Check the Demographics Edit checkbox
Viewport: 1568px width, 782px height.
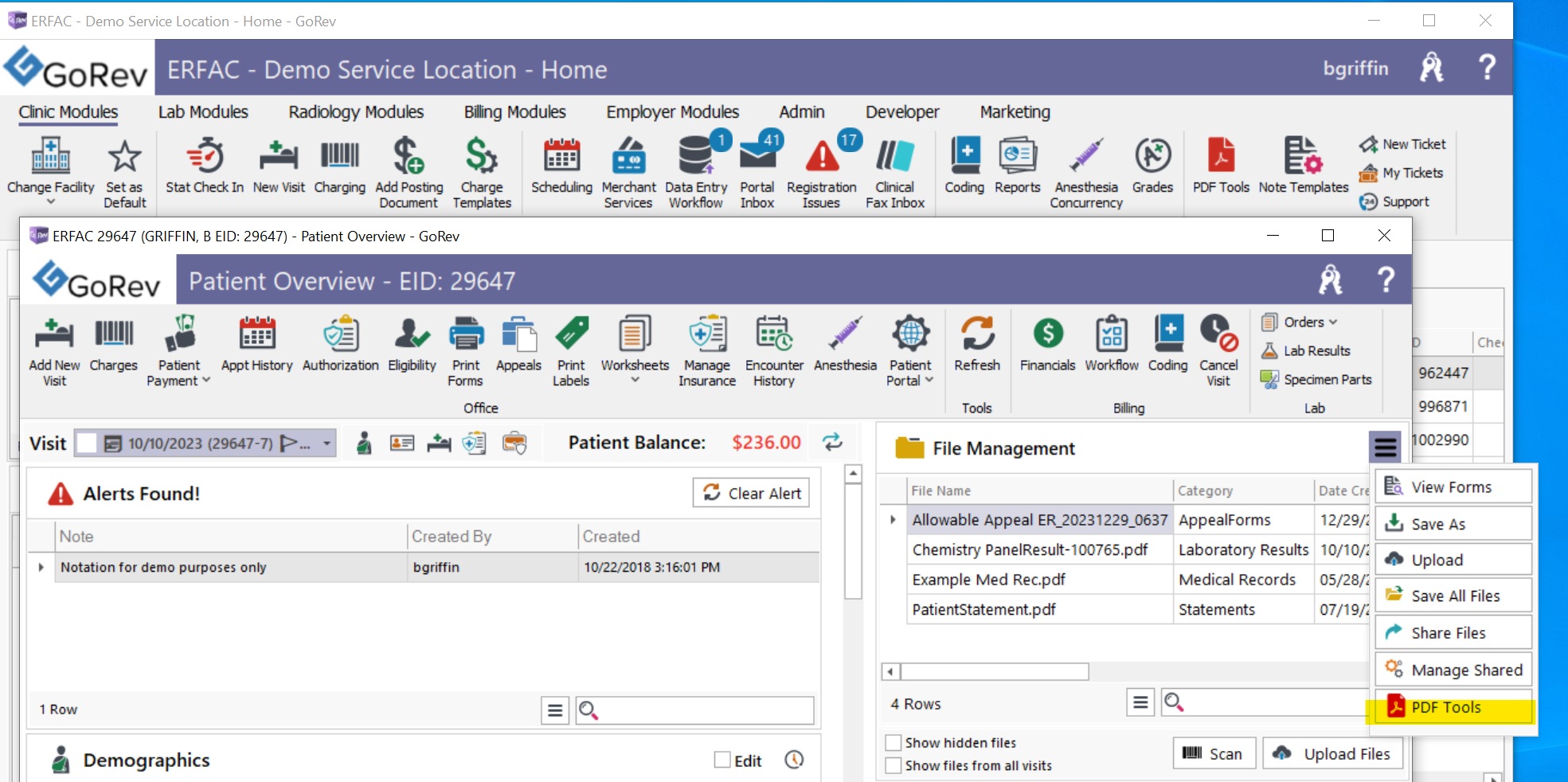(722, 760)
